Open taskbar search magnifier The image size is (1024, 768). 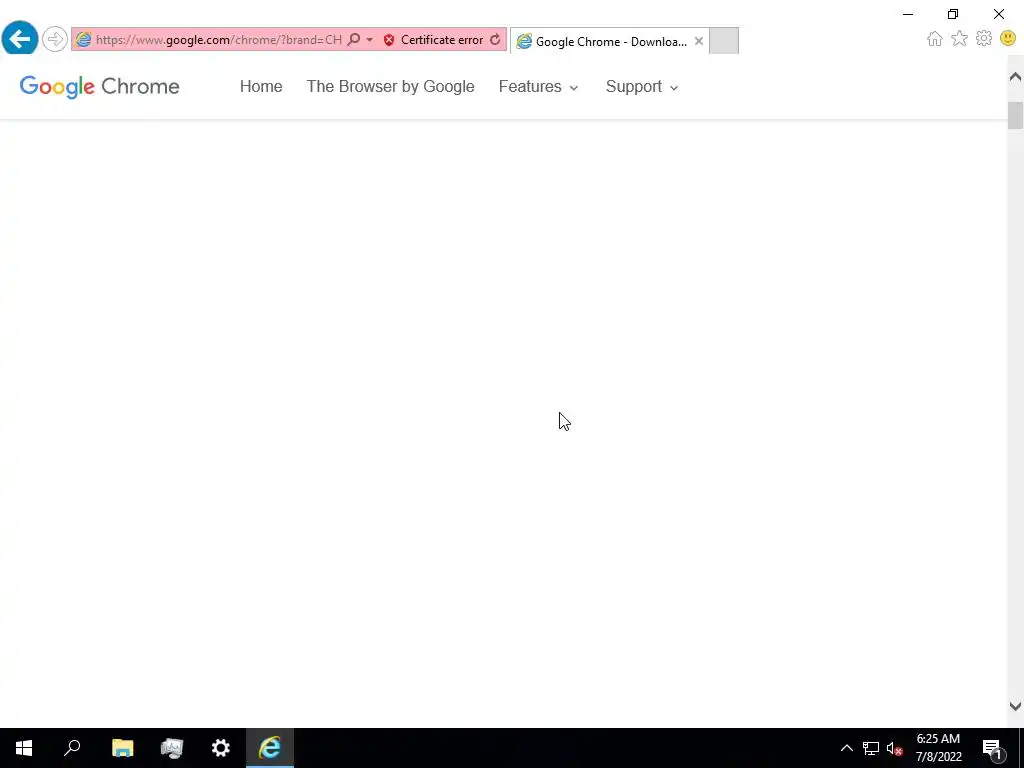72,748
